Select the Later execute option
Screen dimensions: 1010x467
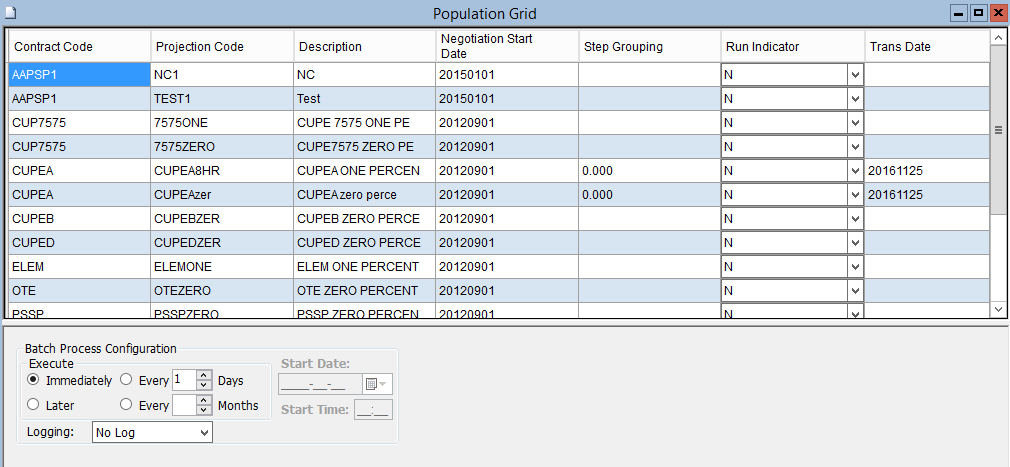coord(34,405)
